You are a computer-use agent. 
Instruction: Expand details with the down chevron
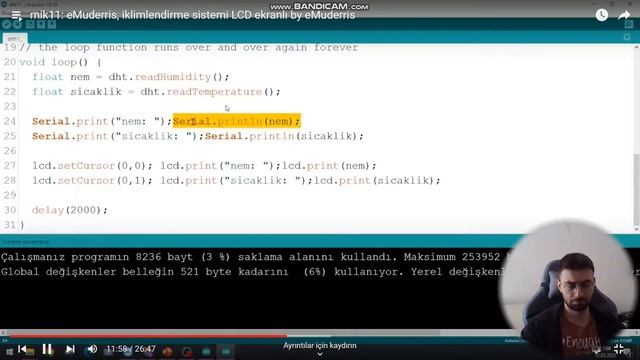(320, 354)
